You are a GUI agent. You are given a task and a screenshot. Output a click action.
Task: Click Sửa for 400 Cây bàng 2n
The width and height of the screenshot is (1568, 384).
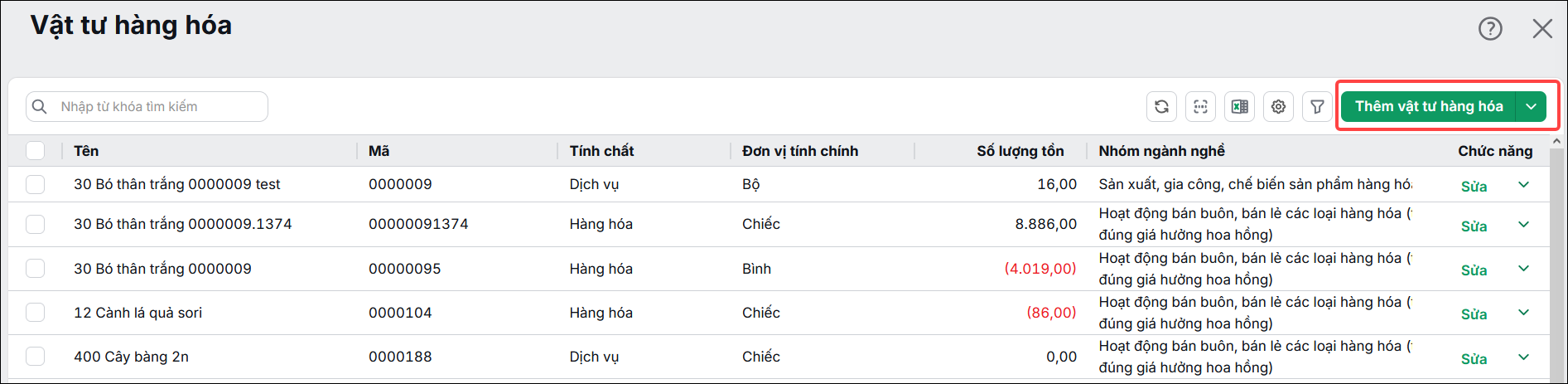click(1474, 359)
